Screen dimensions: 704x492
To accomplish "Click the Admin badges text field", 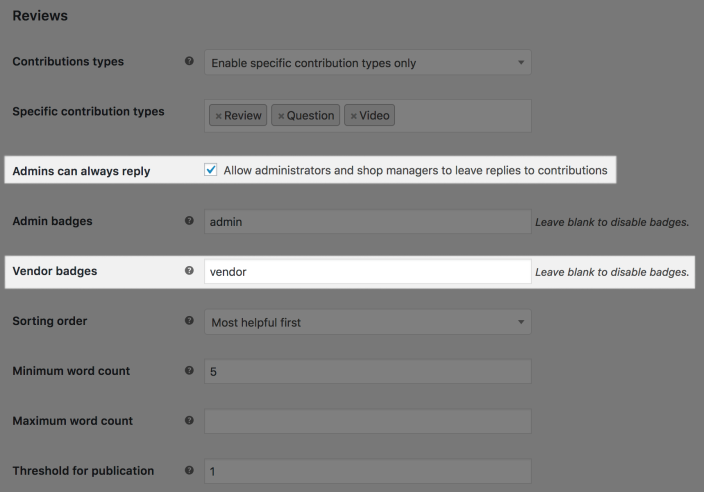I will 367,222.
